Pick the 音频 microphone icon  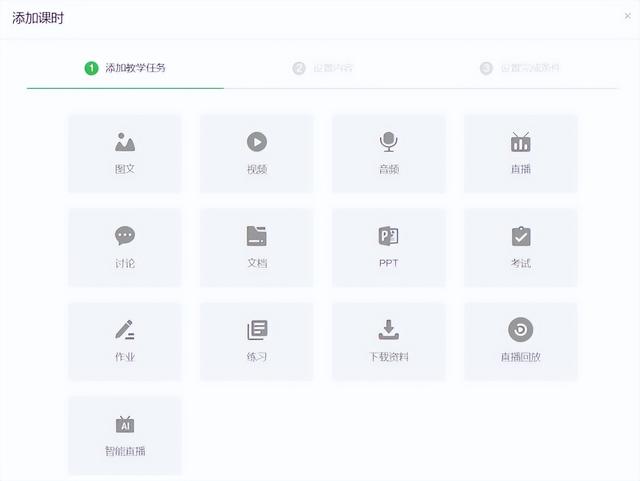[x=389, y=142]
